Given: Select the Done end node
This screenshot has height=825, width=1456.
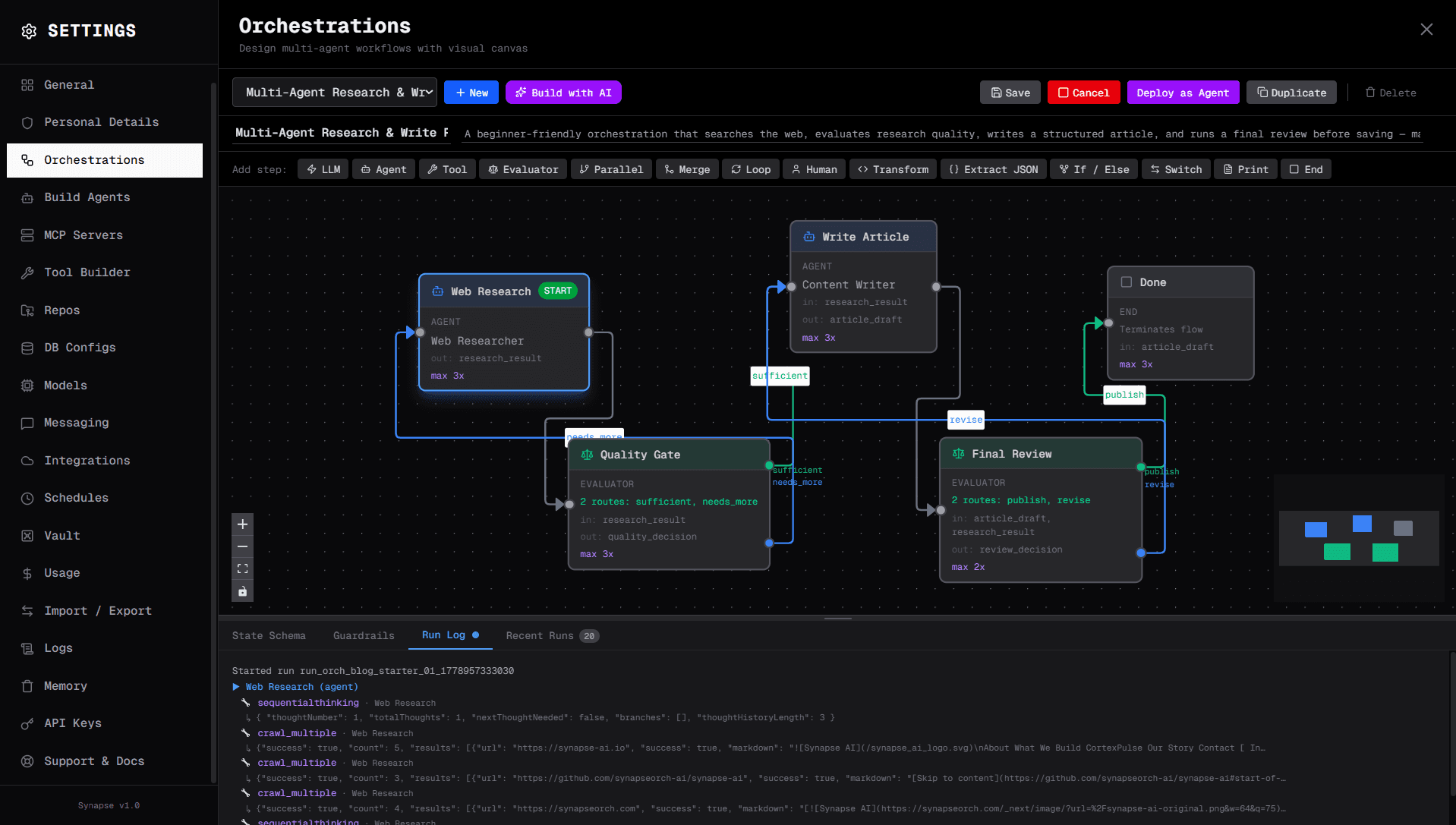Looking at the screenshot, I should [1180, 323].
